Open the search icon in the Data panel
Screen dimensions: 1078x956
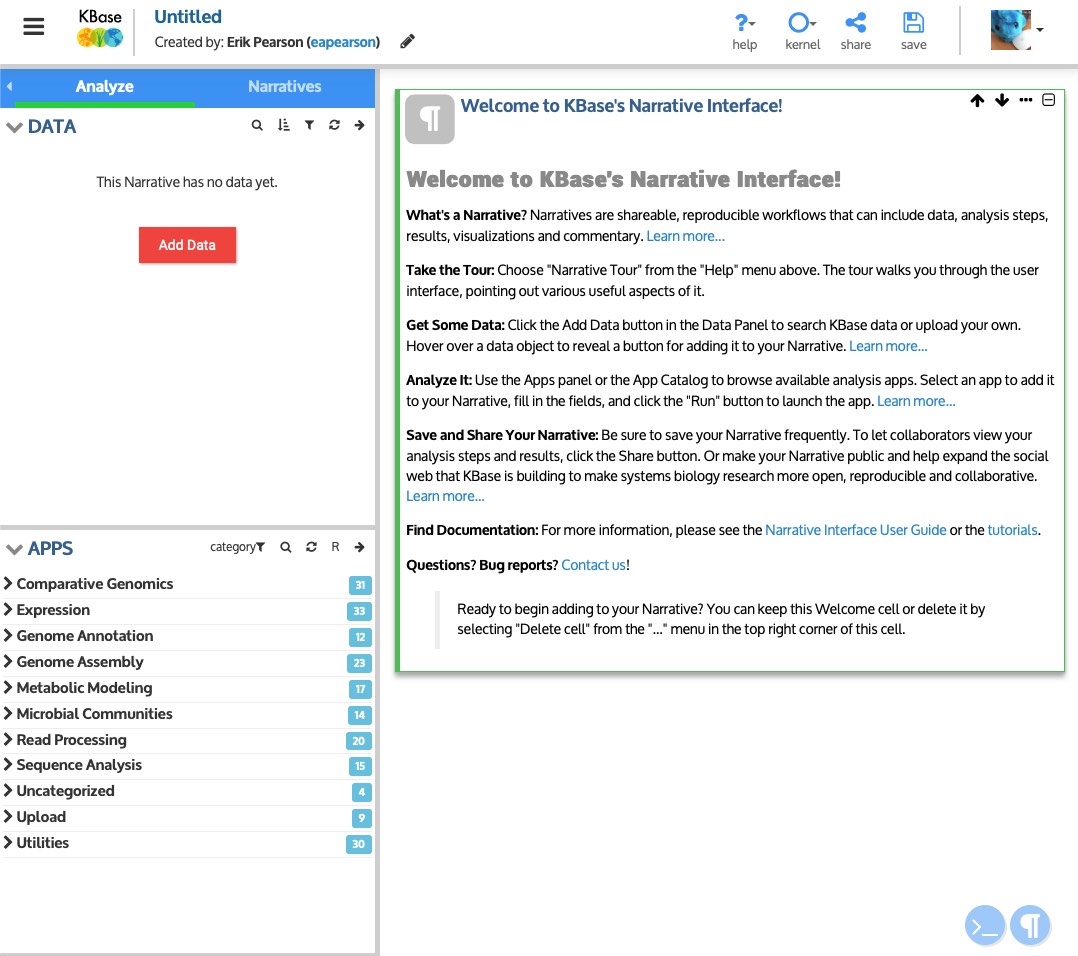[257, 125]
